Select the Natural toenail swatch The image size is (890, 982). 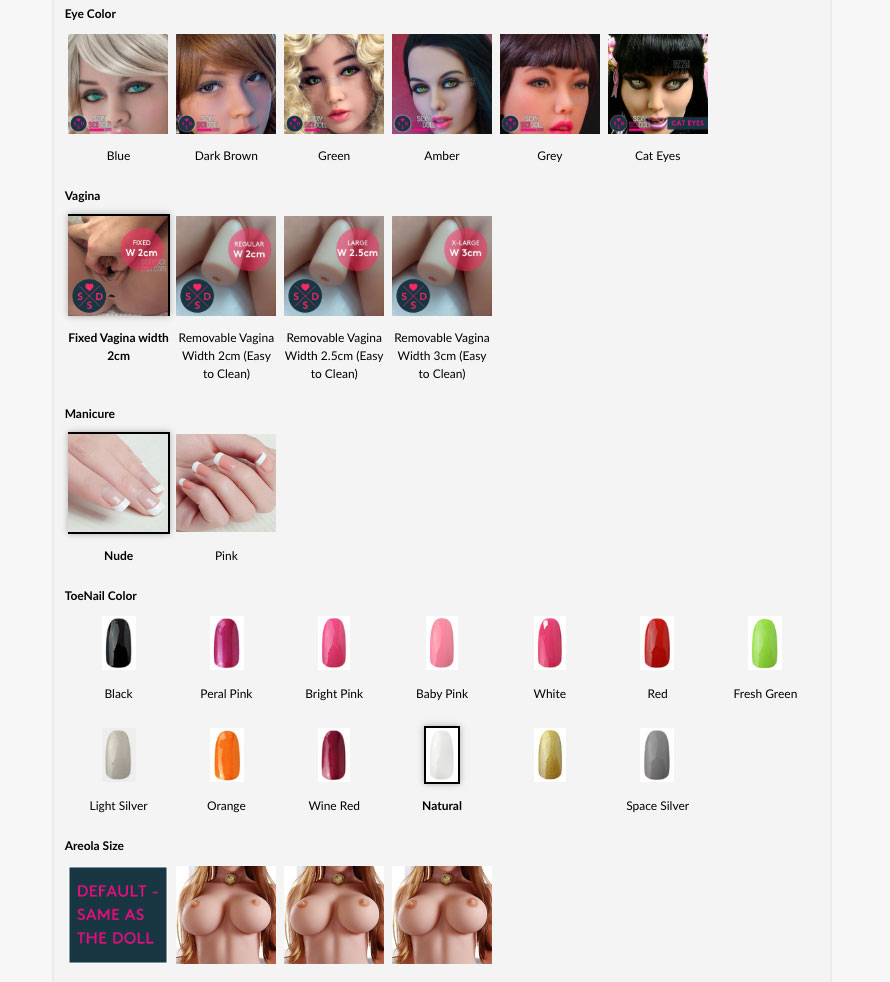point(442,755)
